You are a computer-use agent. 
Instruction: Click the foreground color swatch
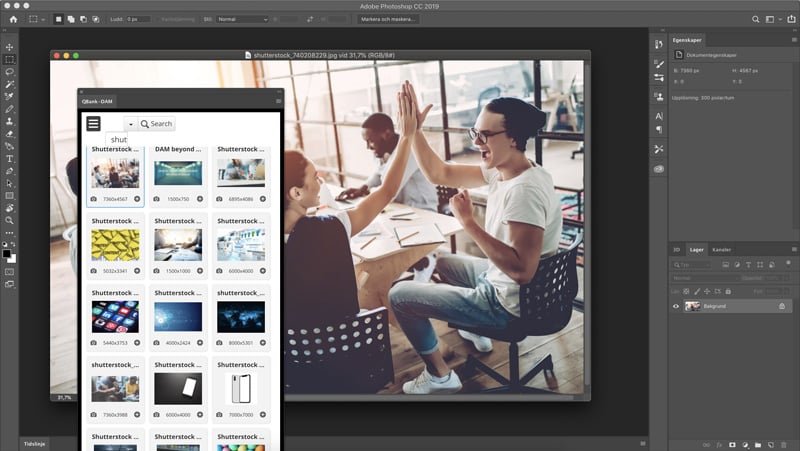click(x=7, y=254)
